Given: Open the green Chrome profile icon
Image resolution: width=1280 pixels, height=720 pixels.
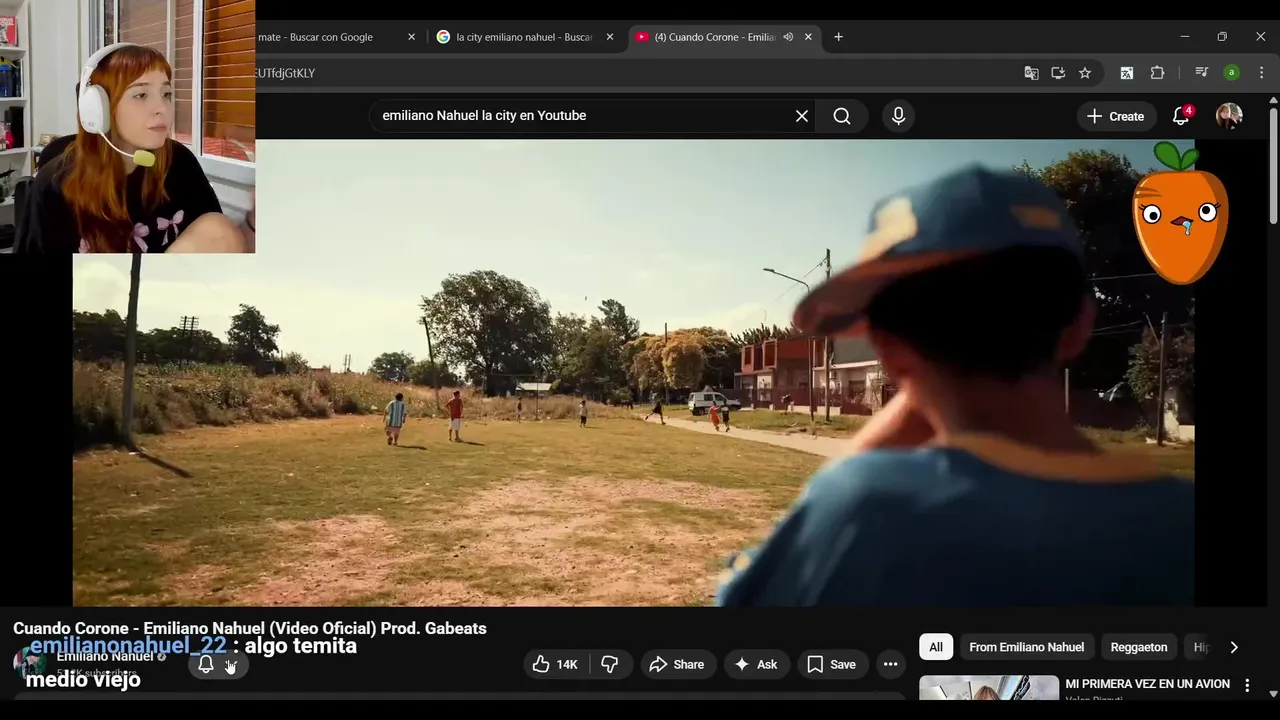Looking at the screenshot, I should [x=1232, y=73].
